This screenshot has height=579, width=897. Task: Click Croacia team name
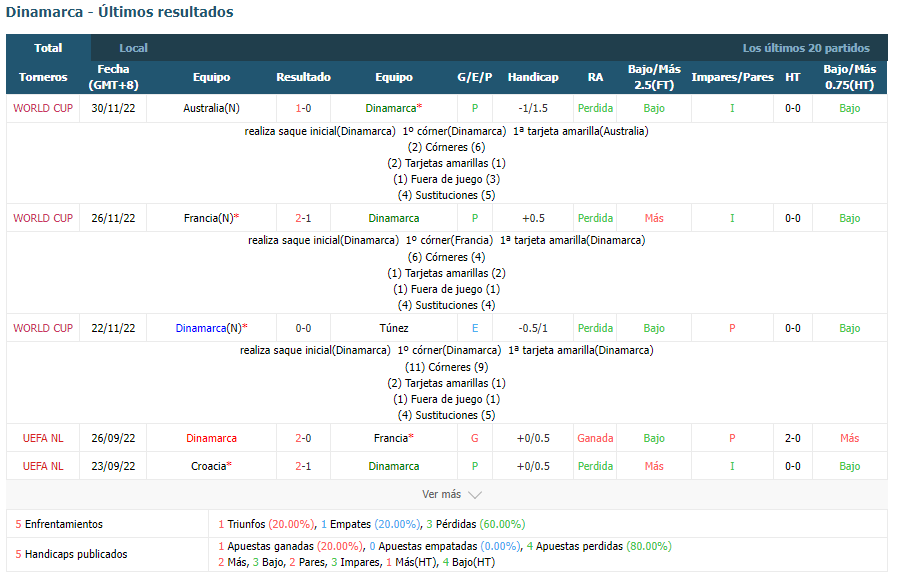211,466
